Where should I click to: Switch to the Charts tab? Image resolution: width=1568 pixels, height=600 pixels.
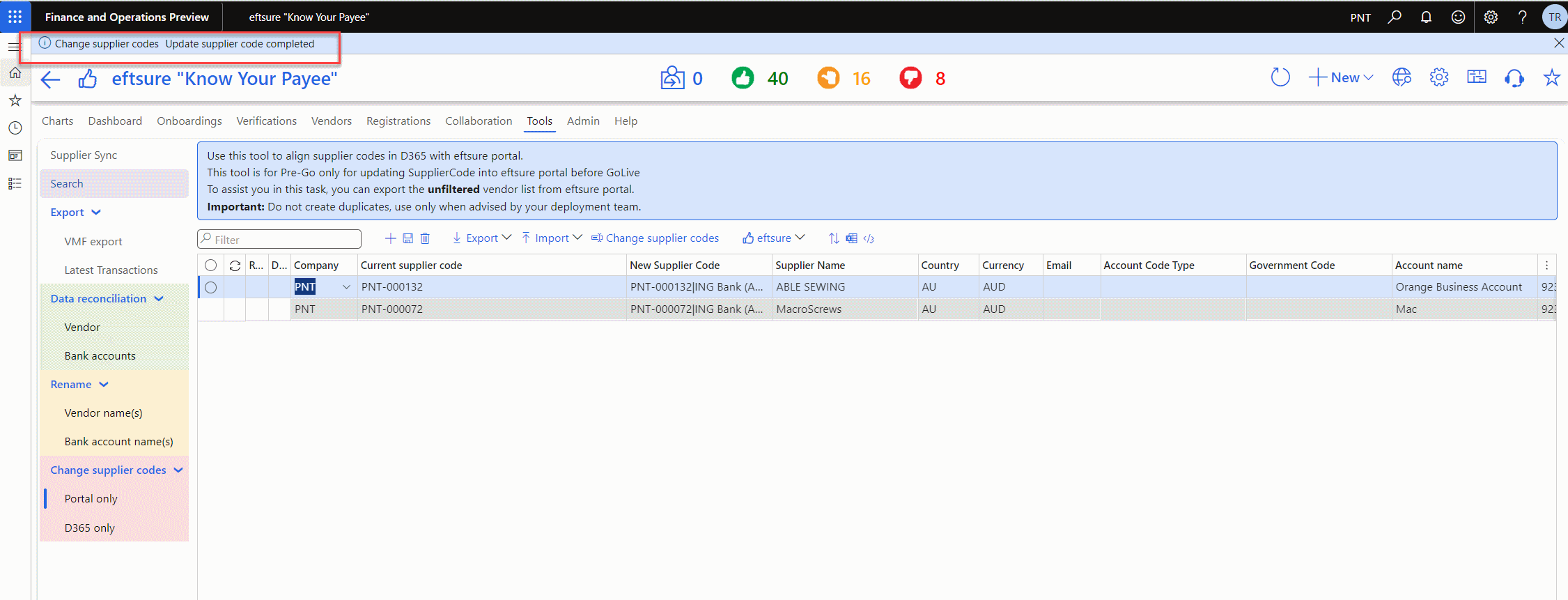click(57, 121)
